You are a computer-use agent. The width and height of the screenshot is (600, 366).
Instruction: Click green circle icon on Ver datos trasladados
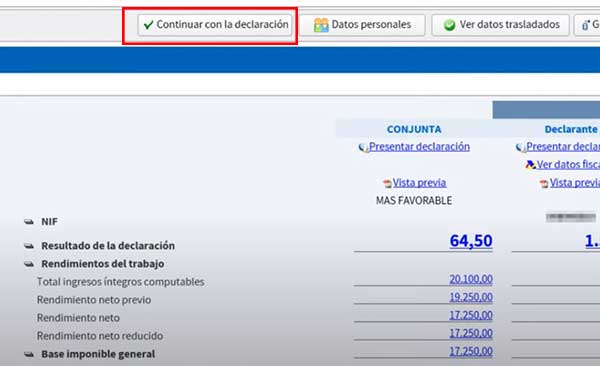(x=449, y=25)
